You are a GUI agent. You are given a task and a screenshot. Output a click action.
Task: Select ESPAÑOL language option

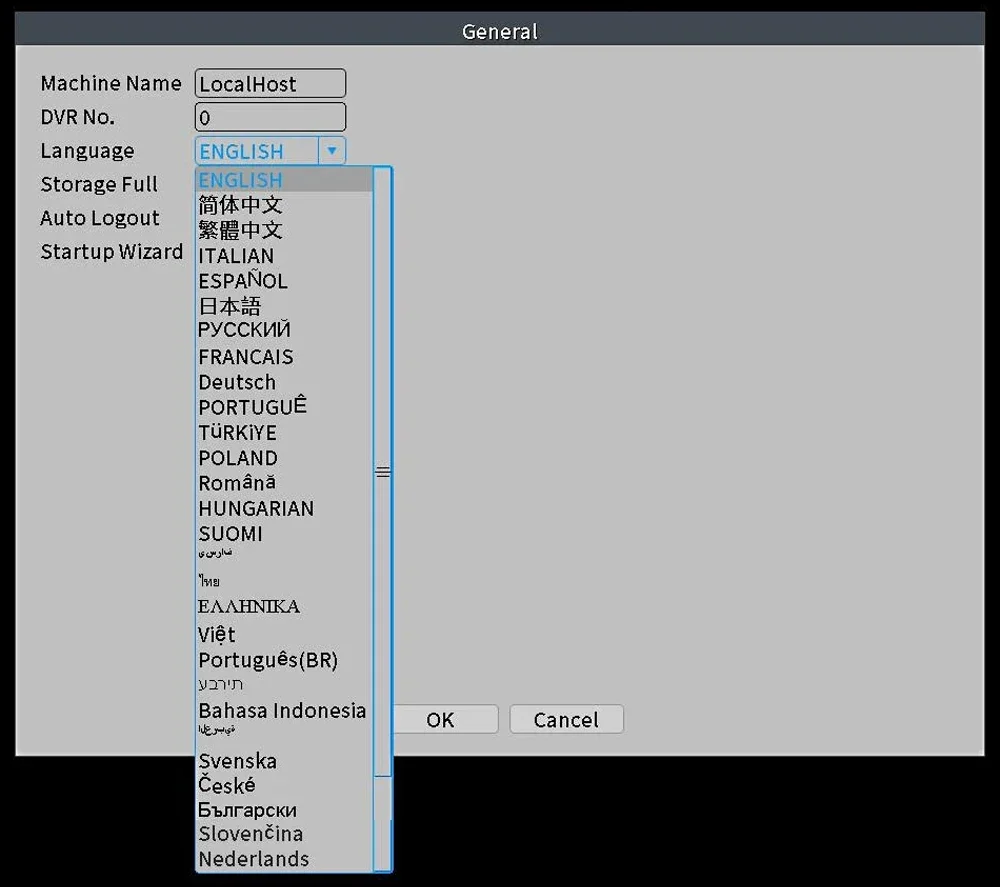click(x=243, y=280)
